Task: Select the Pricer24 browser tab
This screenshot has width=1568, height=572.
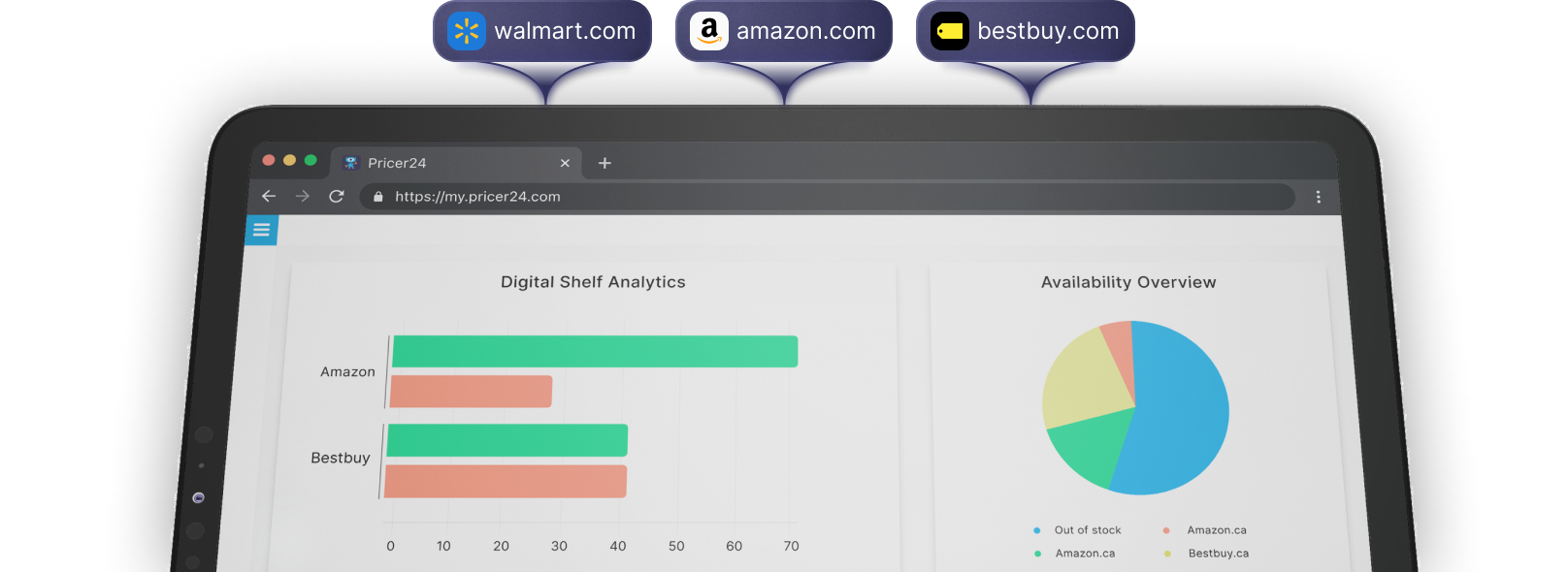Action: pyautogui.click(x=456, y=163)
